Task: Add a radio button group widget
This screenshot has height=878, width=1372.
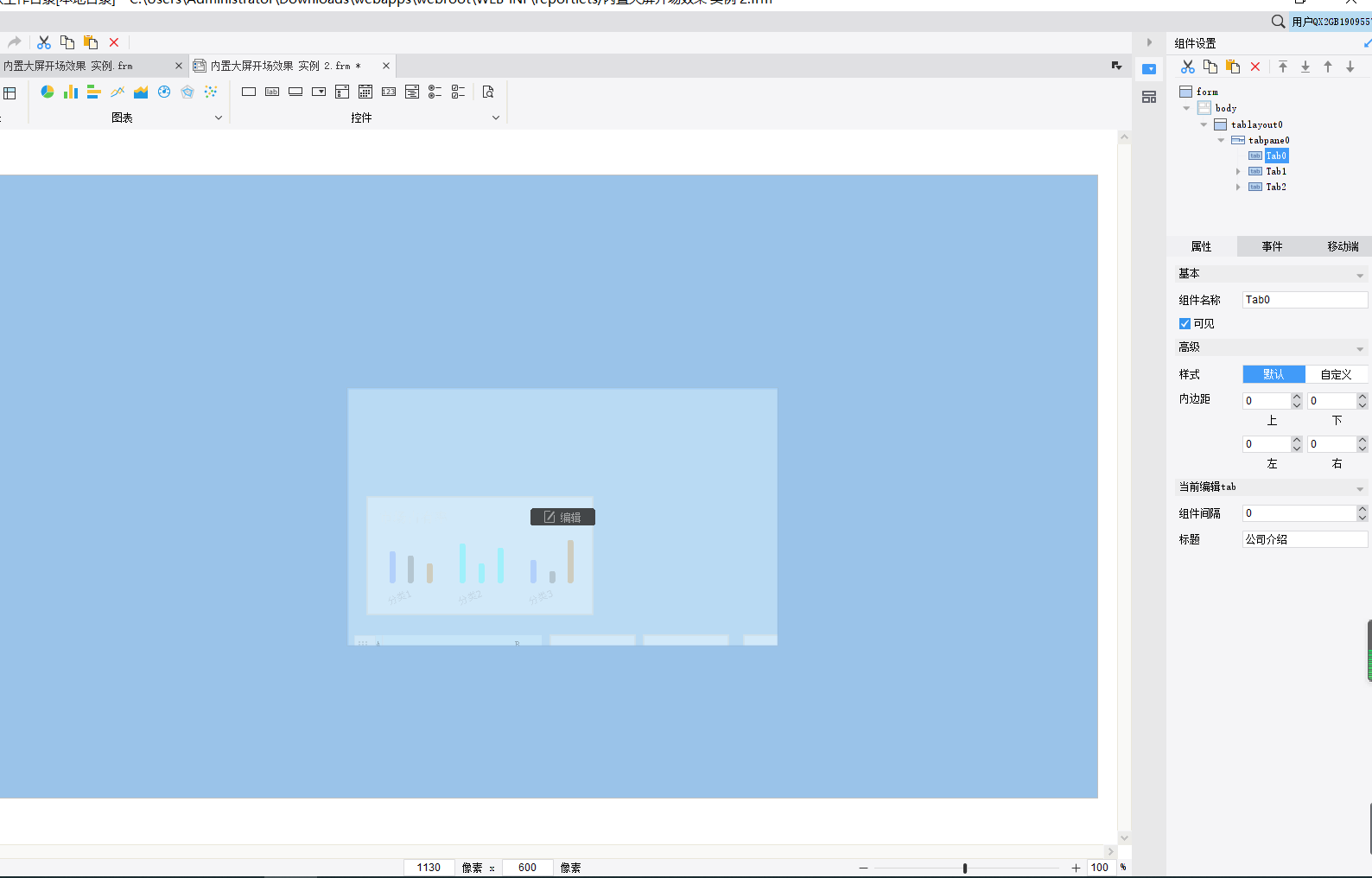Action: [x=435, y=92]
